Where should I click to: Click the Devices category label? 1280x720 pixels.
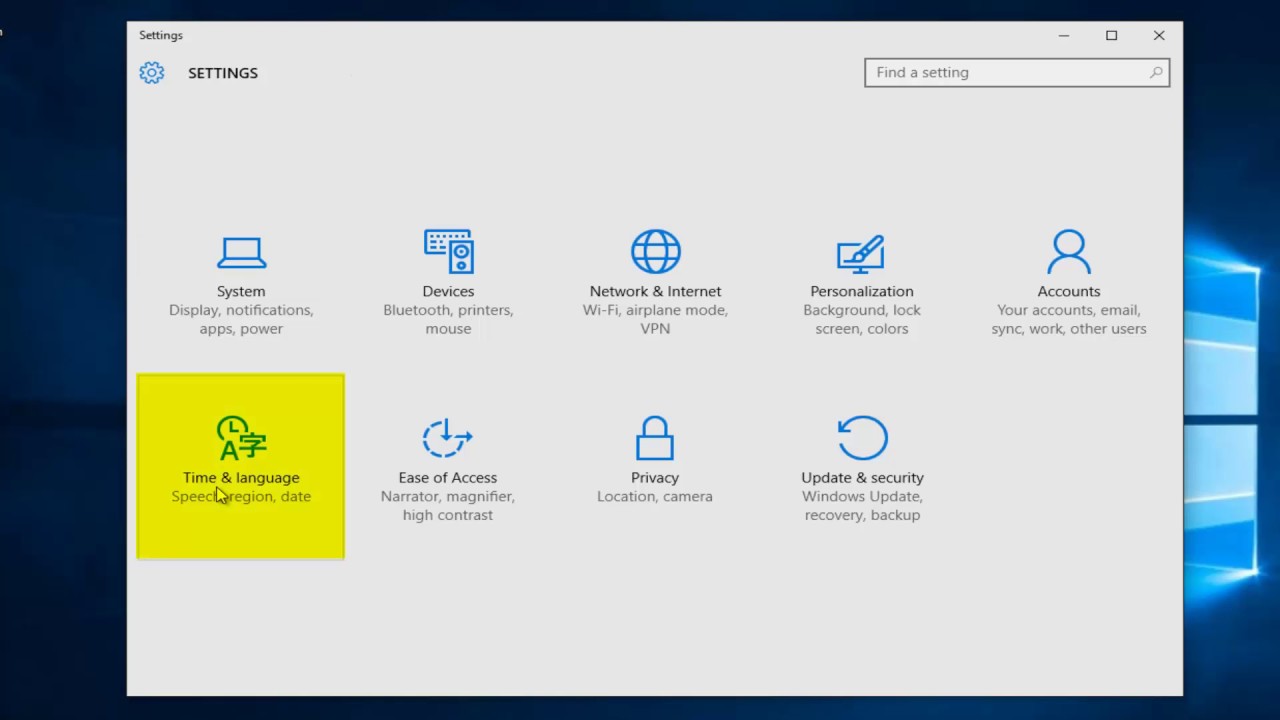[x=448, y=291]
